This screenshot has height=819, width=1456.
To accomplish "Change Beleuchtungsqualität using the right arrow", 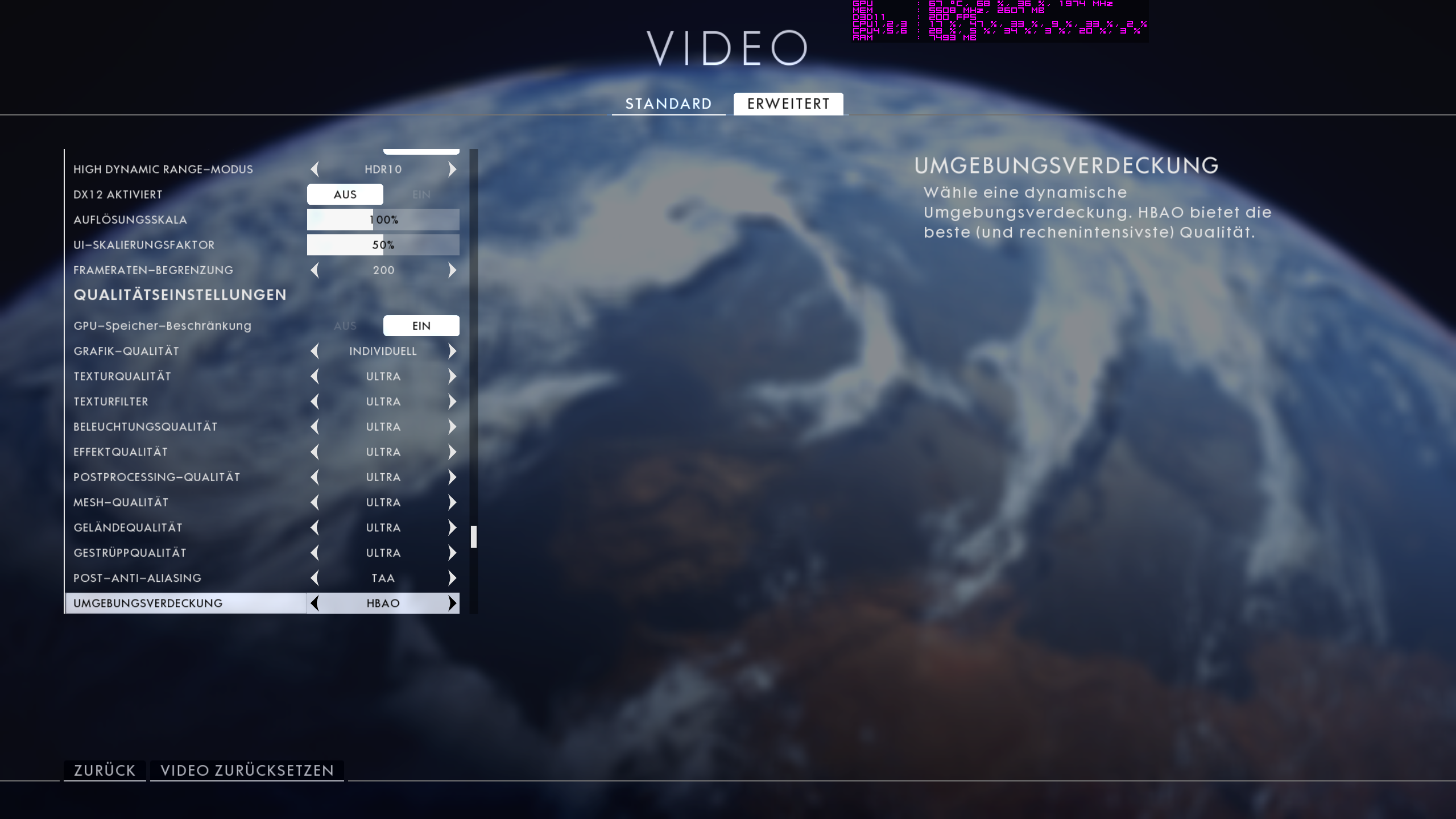I will click(452, 427).
